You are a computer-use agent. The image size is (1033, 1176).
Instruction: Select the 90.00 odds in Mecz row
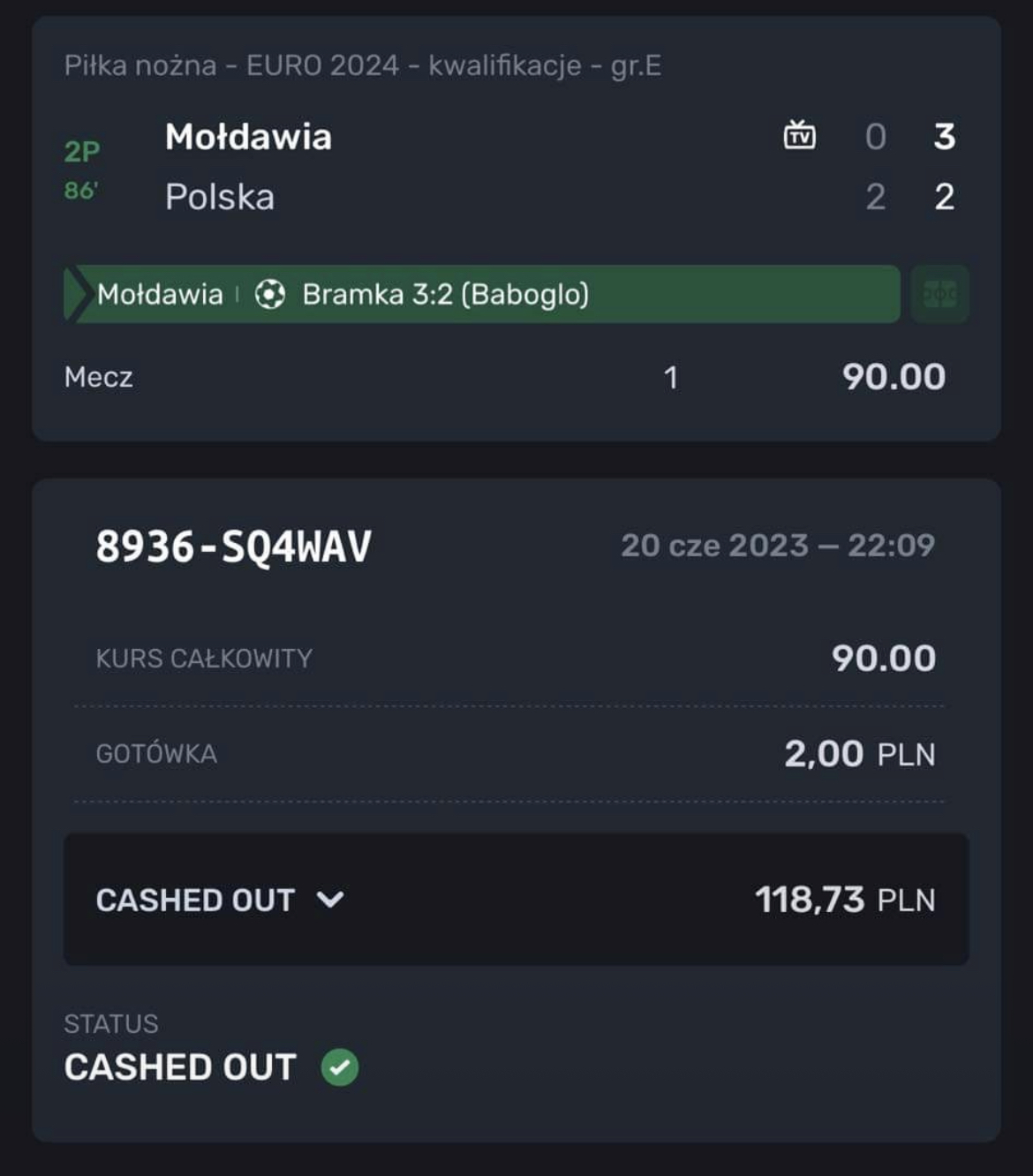coord(893,377)
